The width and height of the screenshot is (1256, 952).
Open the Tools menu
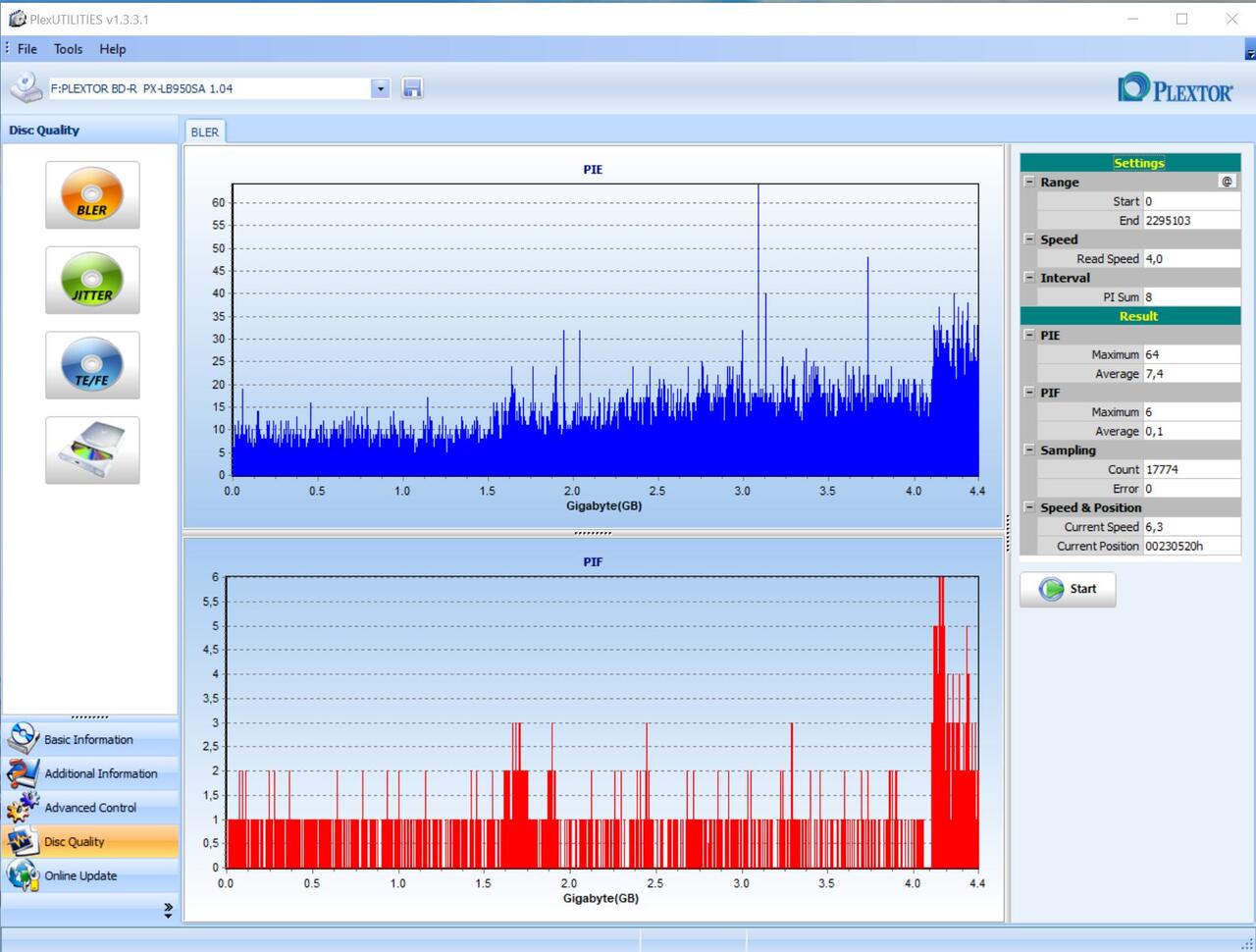click(68, 49)
